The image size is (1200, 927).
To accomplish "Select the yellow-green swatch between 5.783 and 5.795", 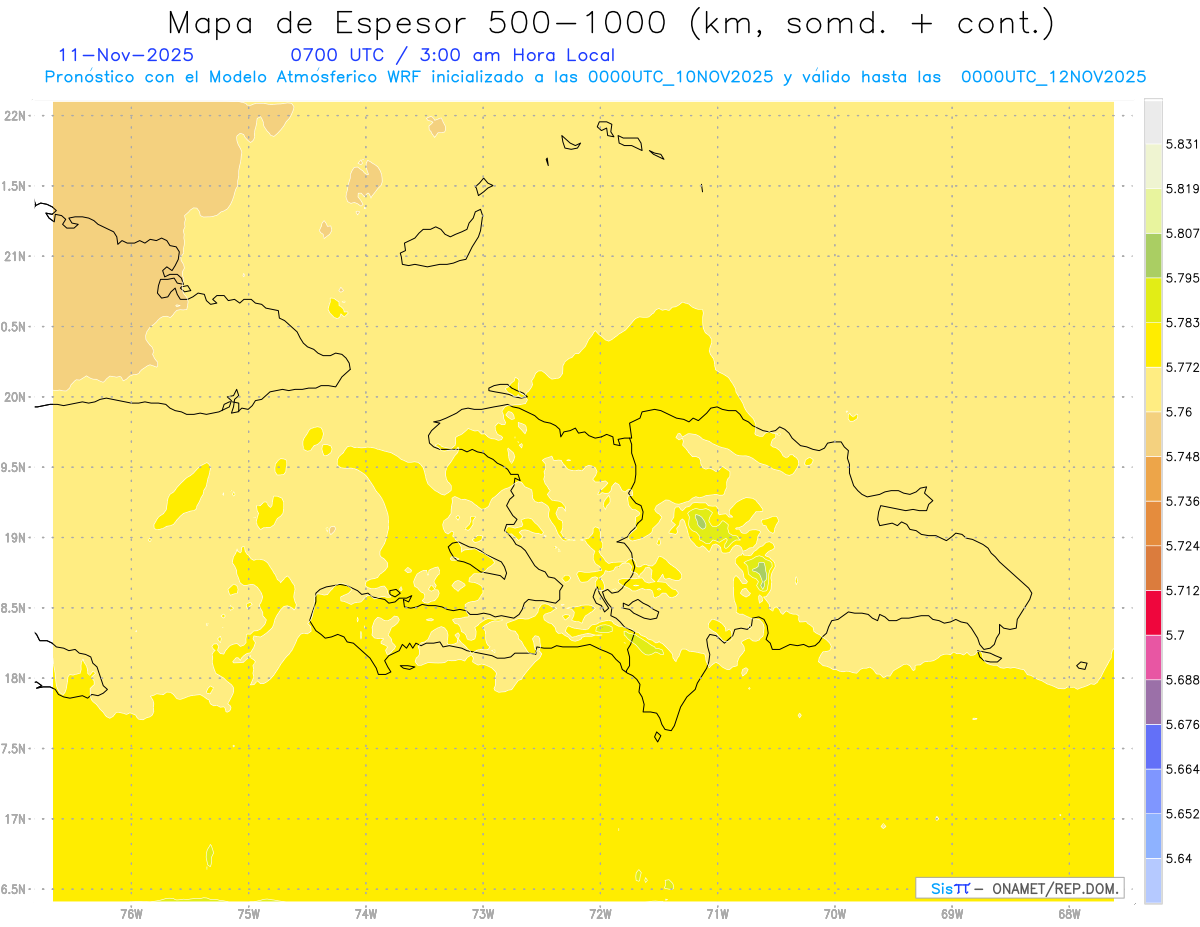I will point(1153,300).
